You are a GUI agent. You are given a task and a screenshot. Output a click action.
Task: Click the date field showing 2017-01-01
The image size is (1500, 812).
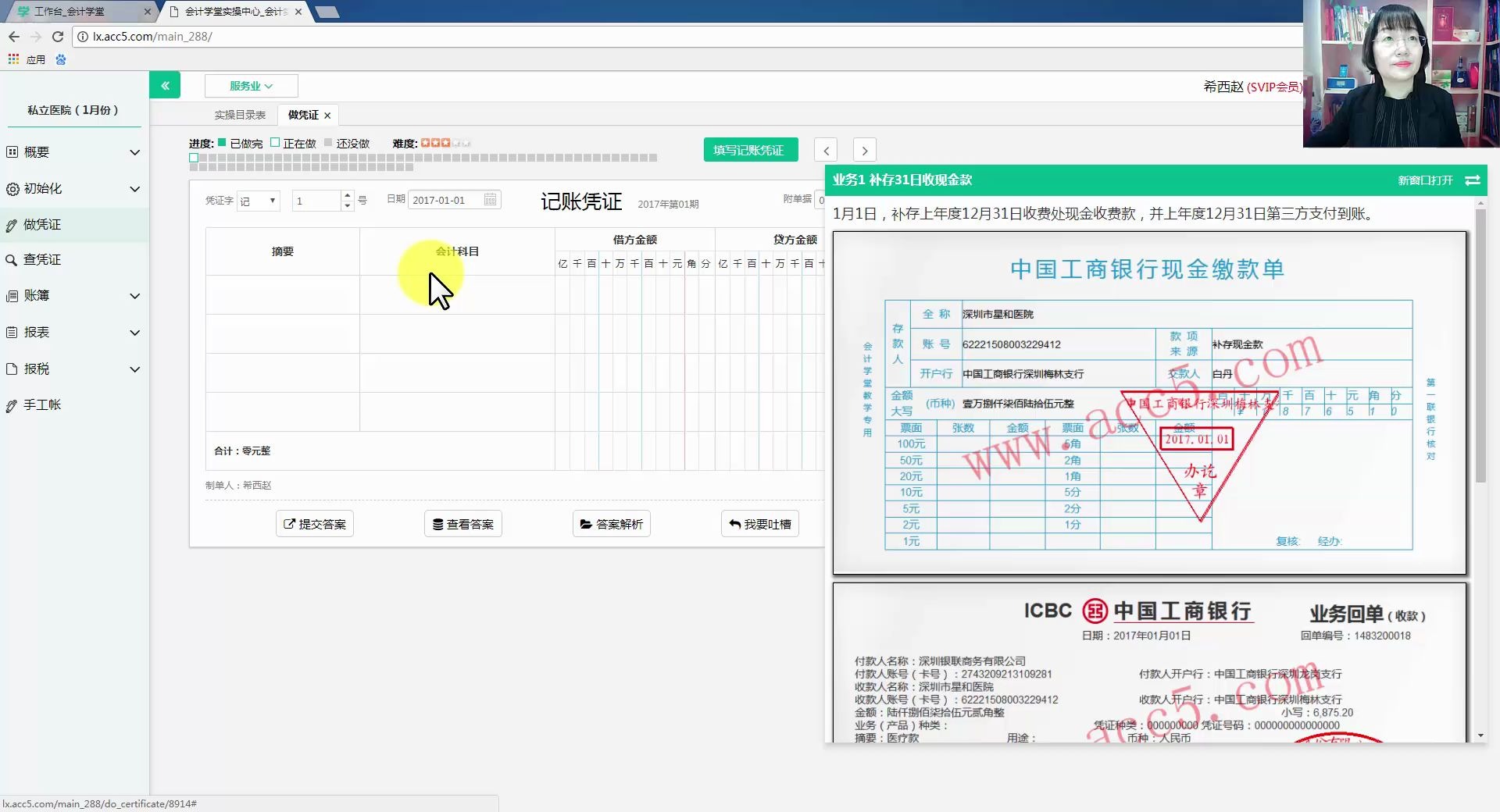tap(445, 200)
